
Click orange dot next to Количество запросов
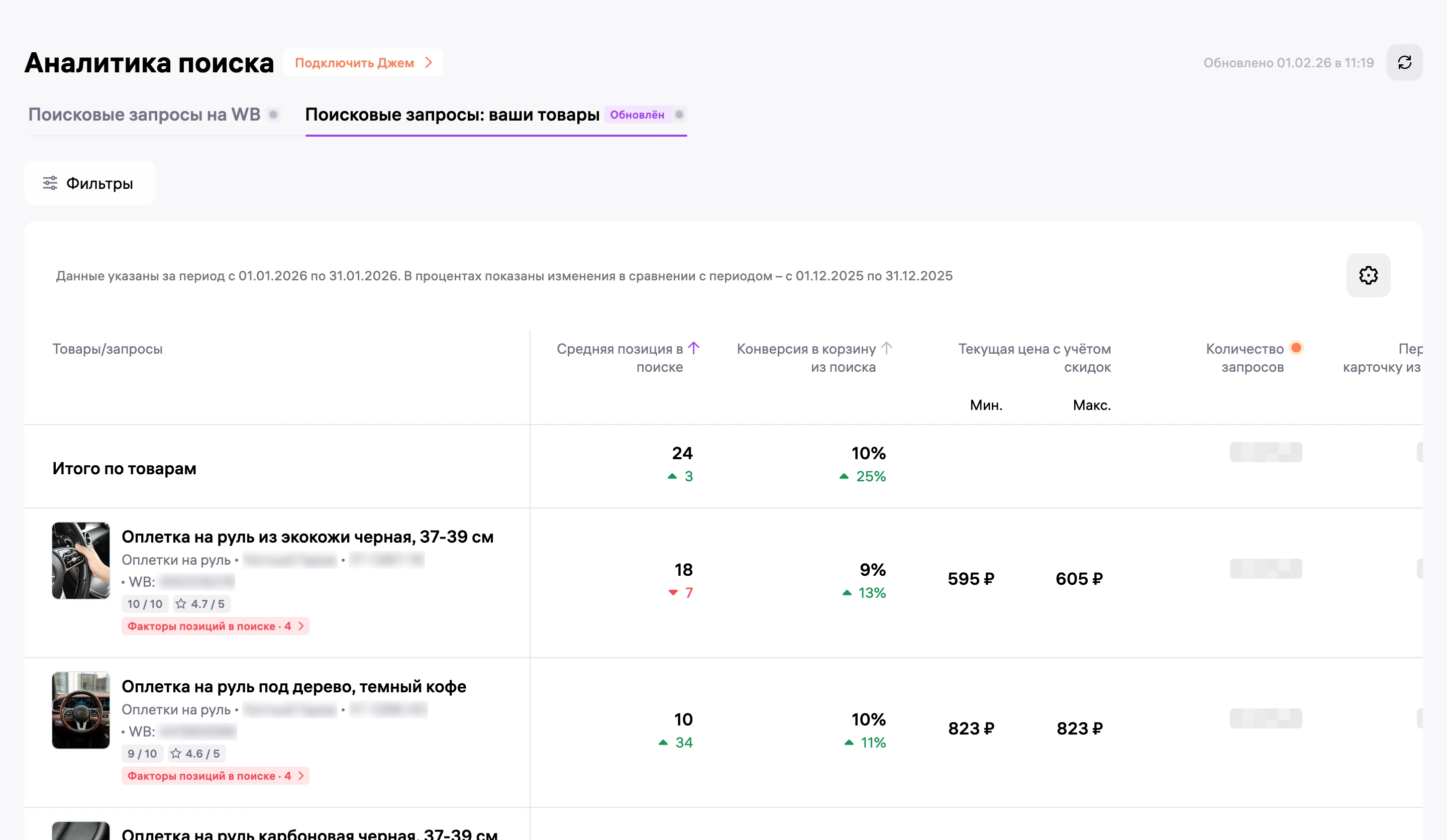click(1296, 348)
